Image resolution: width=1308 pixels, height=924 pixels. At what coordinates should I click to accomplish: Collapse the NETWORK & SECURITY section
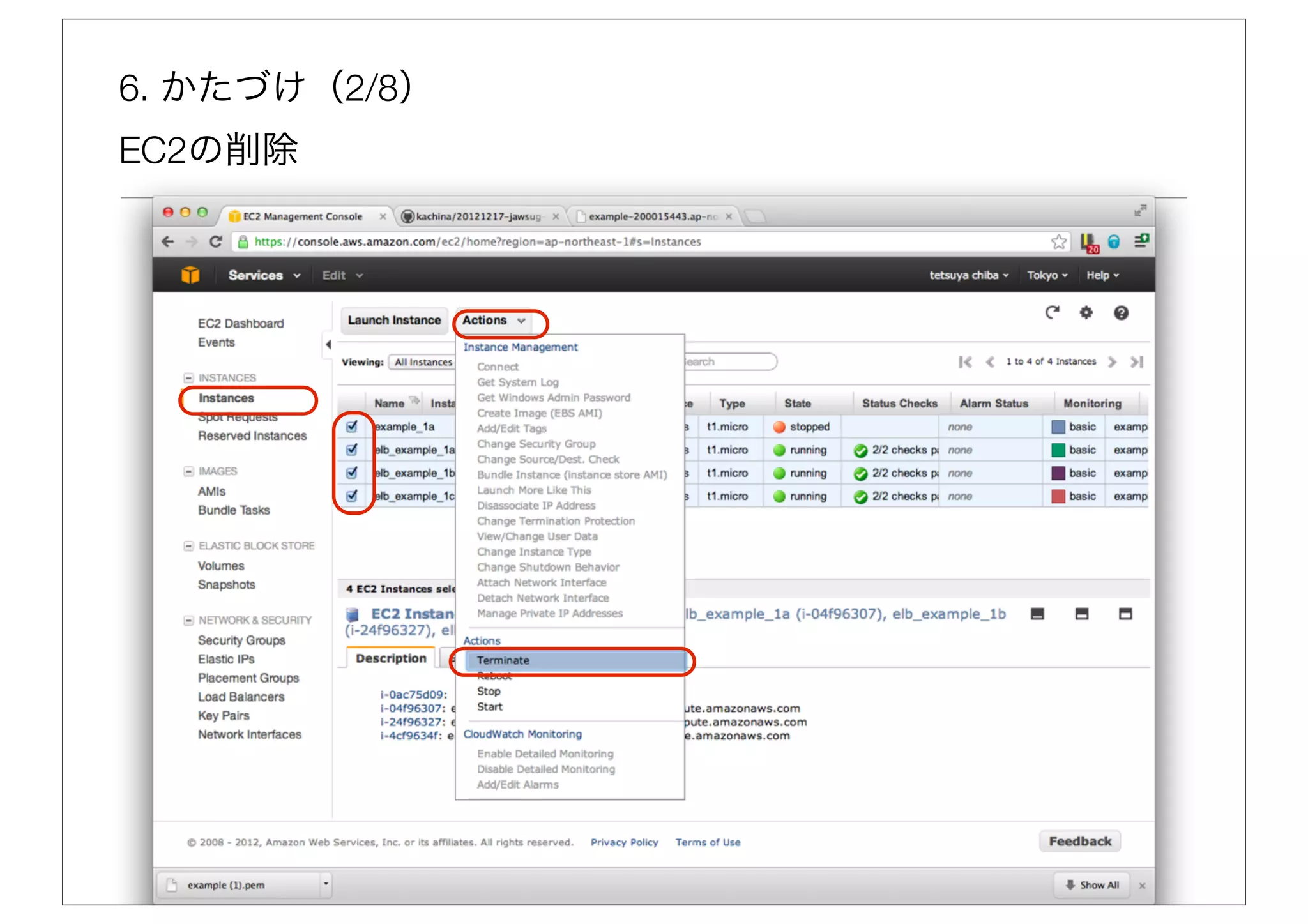(x=188, y=620)
